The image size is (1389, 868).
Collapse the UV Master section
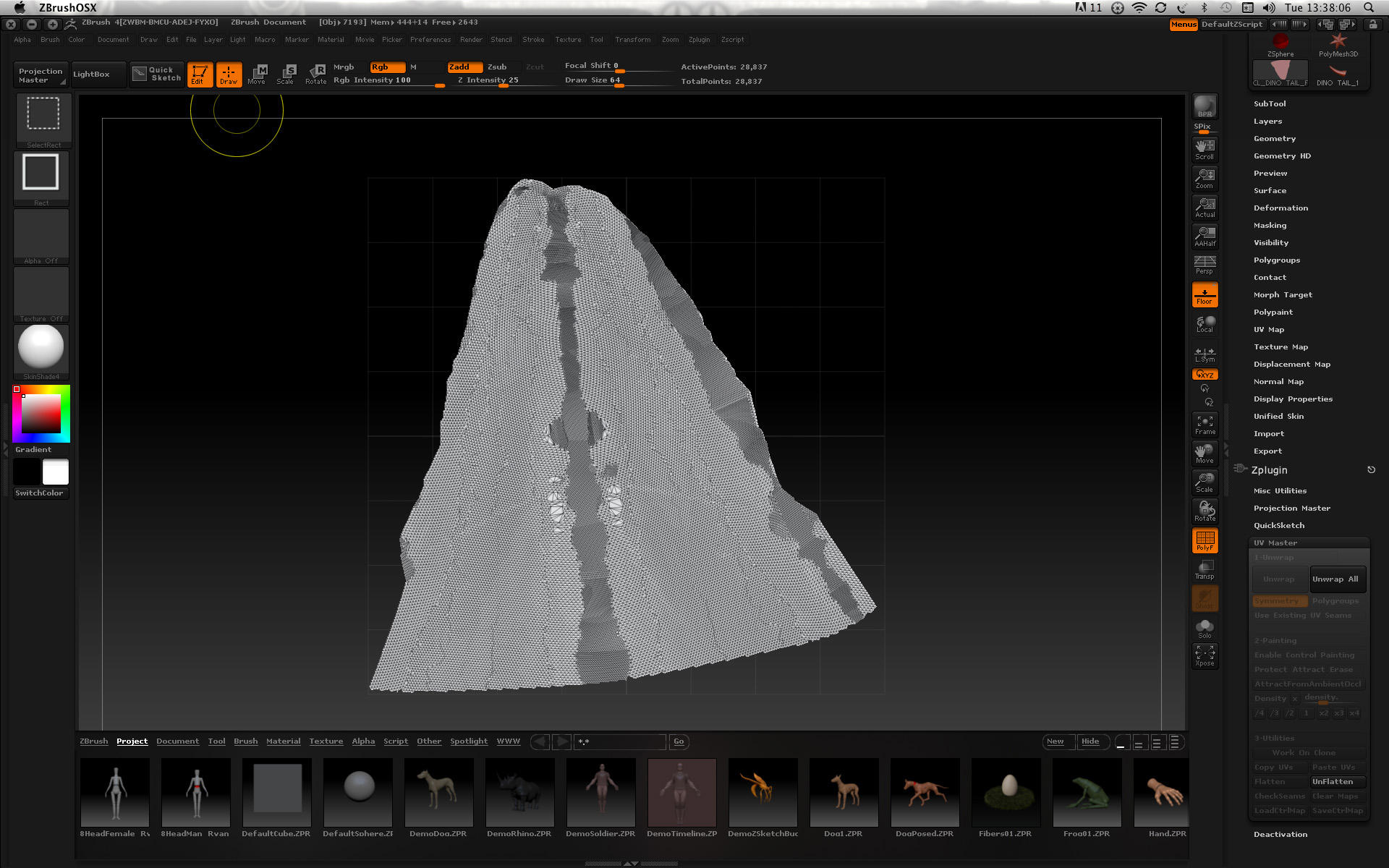click(1275, 543)
